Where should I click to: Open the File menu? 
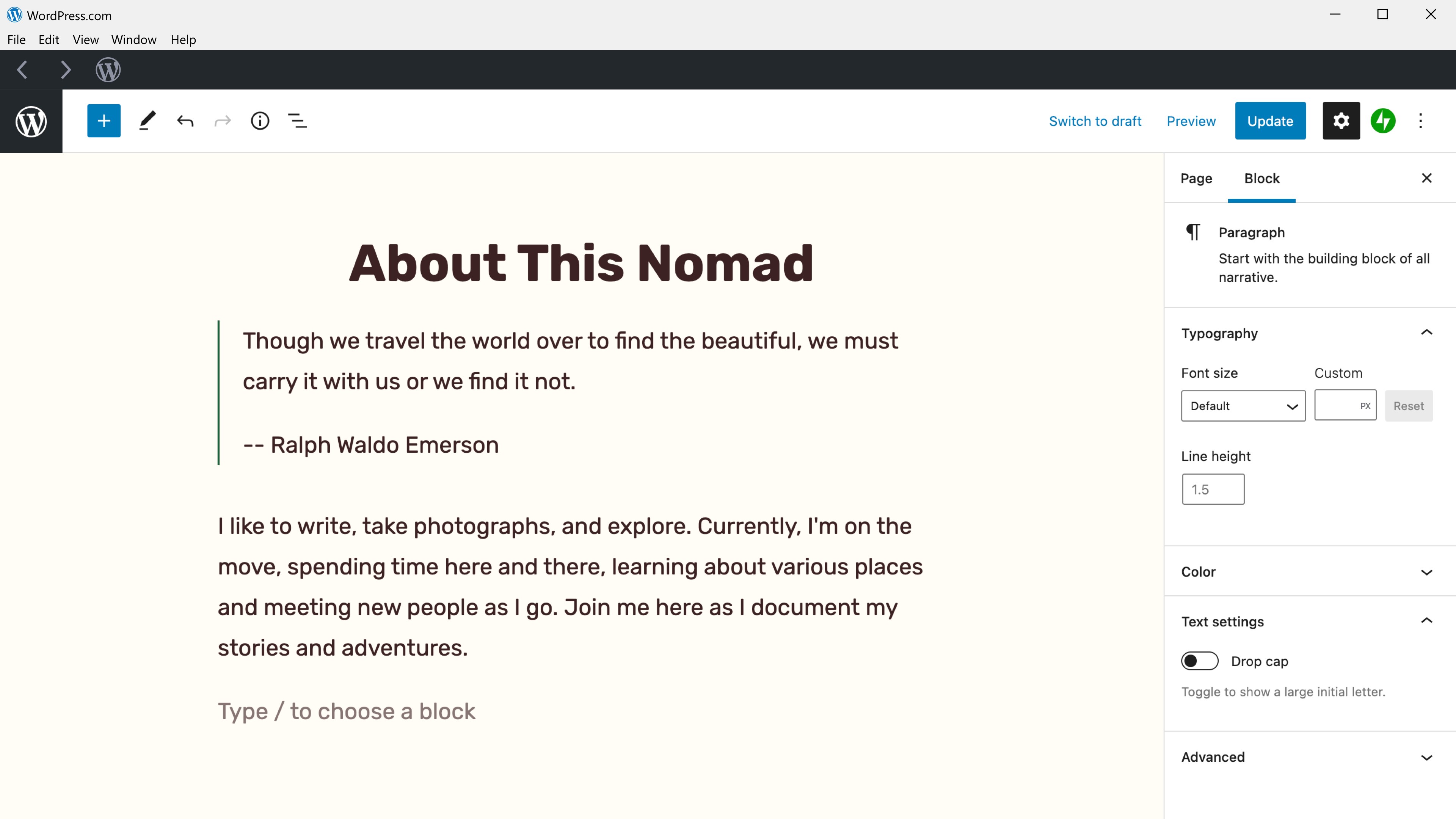(x=16, y=39)
